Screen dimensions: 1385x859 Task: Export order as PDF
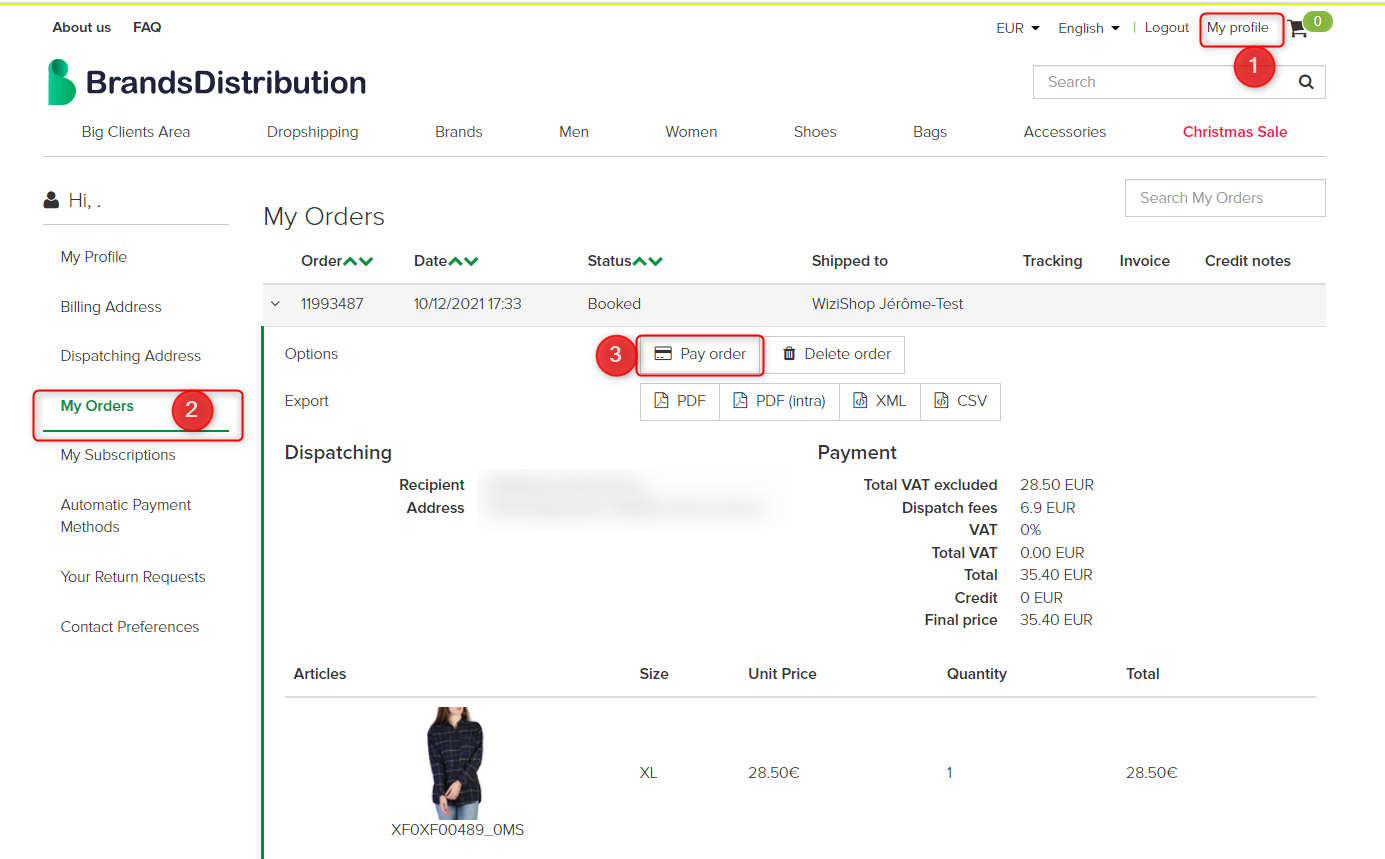pyautogui.click(x=680, y=401)
